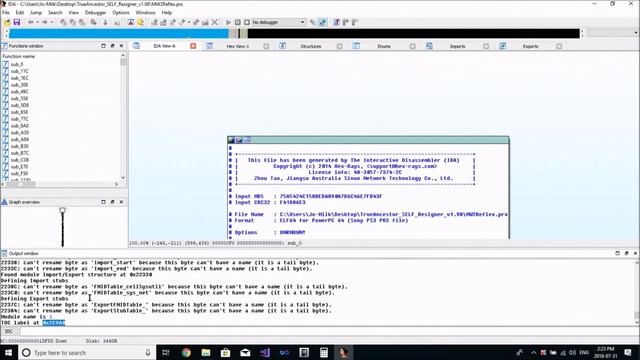Click the pause process toolbar button

[238, 22]
